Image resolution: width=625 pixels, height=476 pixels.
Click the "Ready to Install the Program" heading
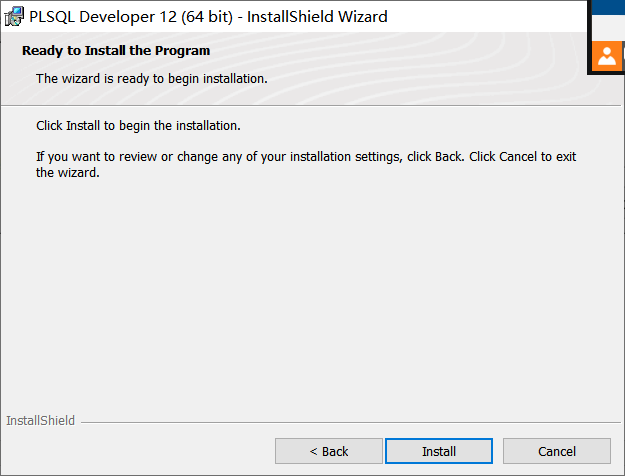coord(116,50)
